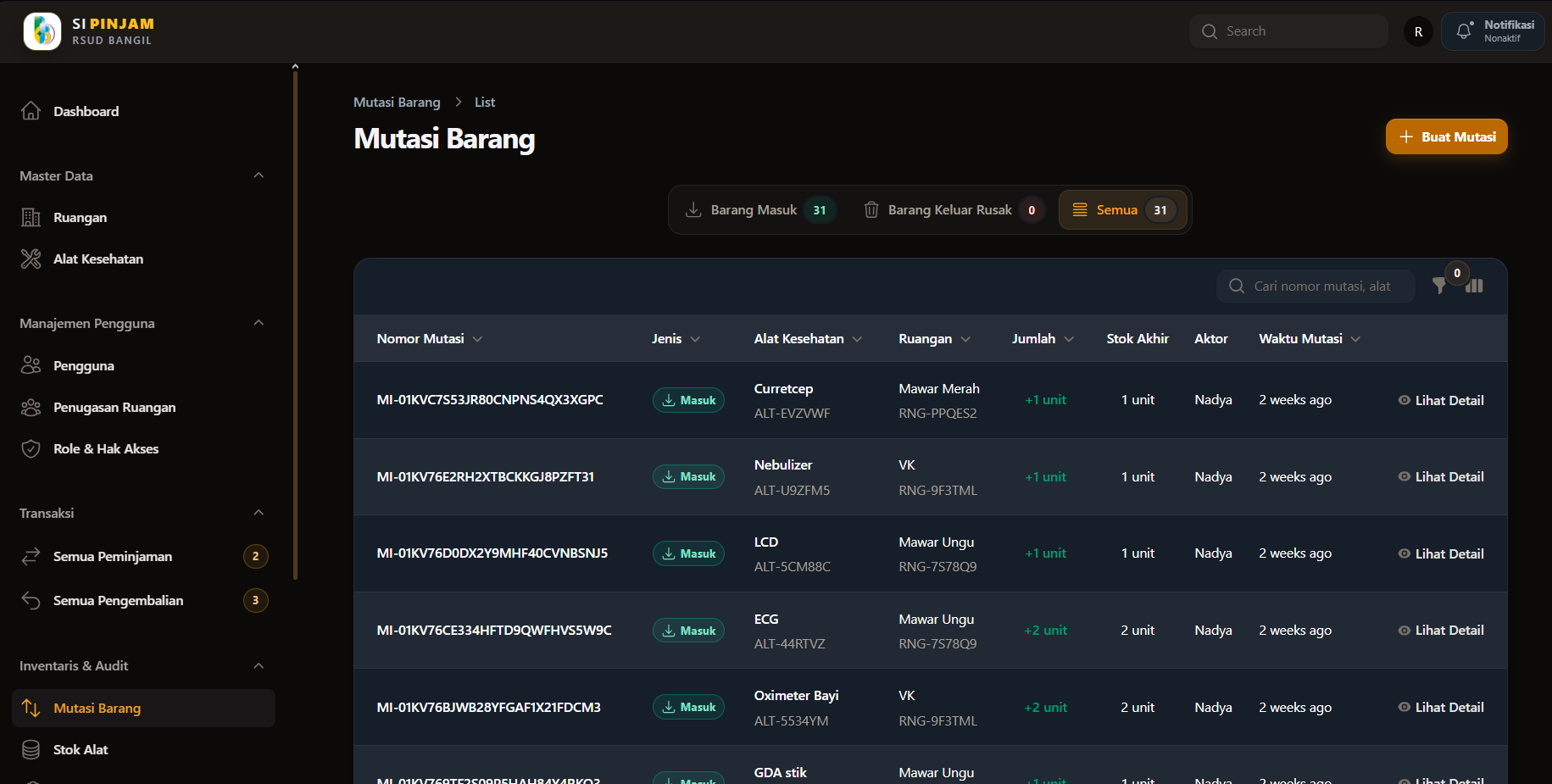The image size is (1552, 784).
Task: Open the Role & Hak Akses shield icon
Action: [x=31, y=449]
